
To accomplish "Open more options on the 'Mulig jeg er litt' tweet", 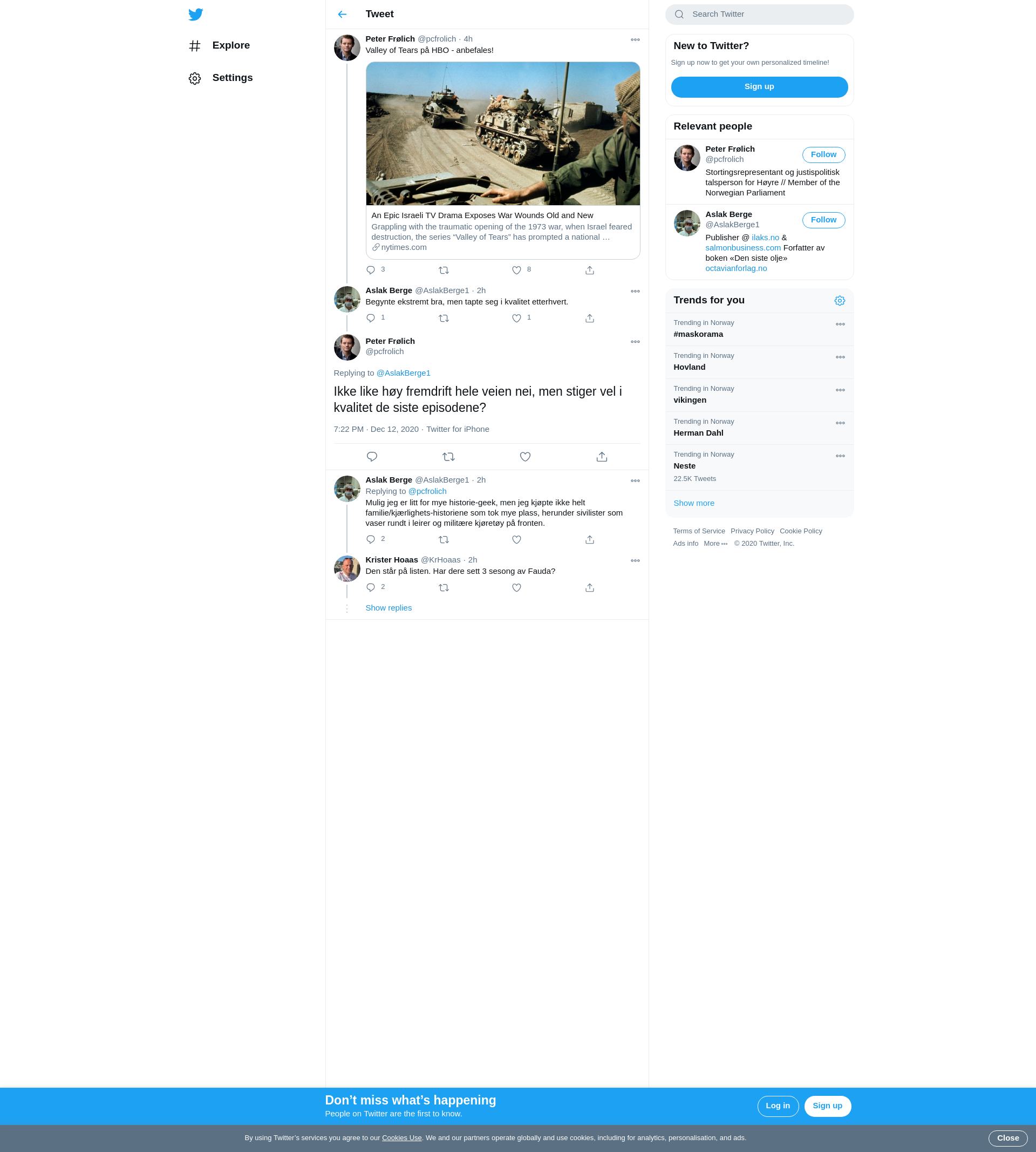I will [x=635, y=481].
